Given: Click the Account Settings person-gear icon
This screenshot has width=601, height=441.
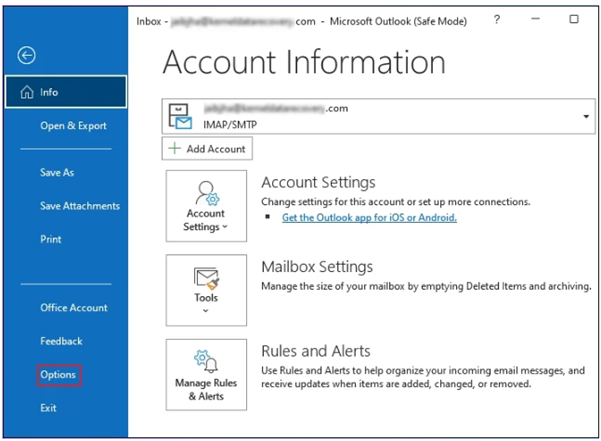Looking at the screenshot, I should tap(205, 192).
